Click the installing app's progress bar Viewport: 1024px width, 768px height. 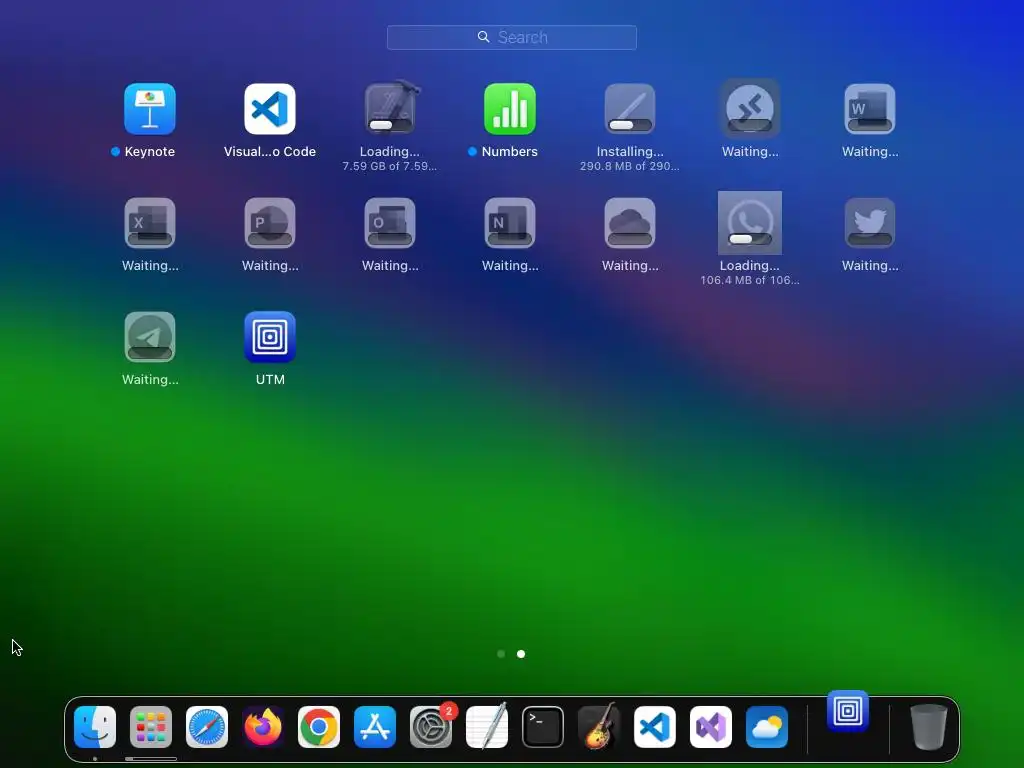click(630, 125)
